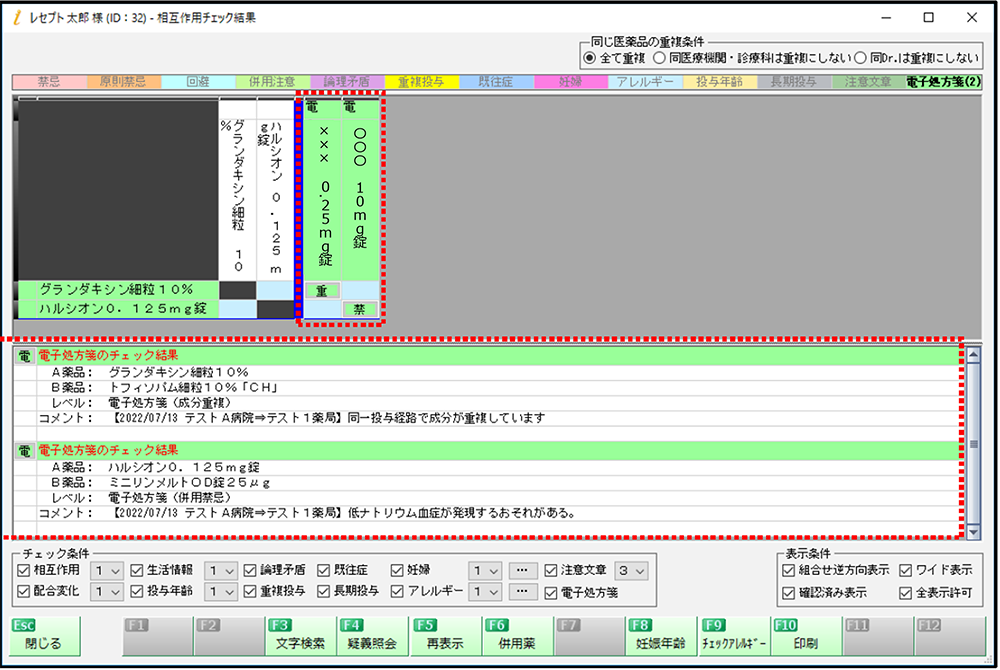Toggle 電子処方箋 checkbox
The image size is (1000, 670).
pyautogui.click(x=551, y=593)
